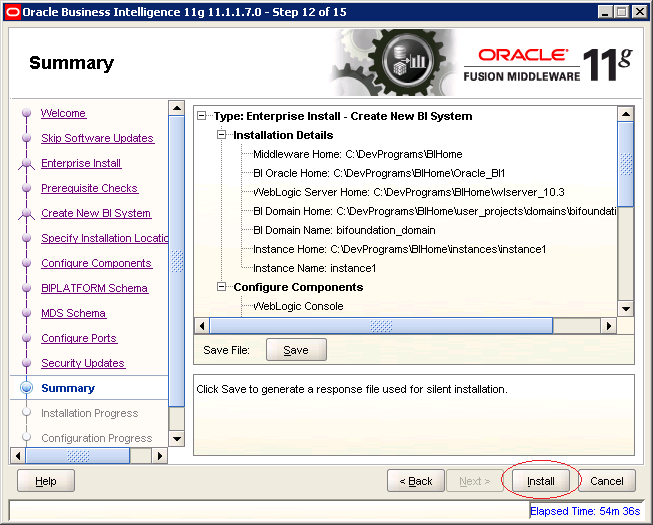Click summary tree scroll down arrow
Viewport: 653px width, 525px height.
[626, 309]
